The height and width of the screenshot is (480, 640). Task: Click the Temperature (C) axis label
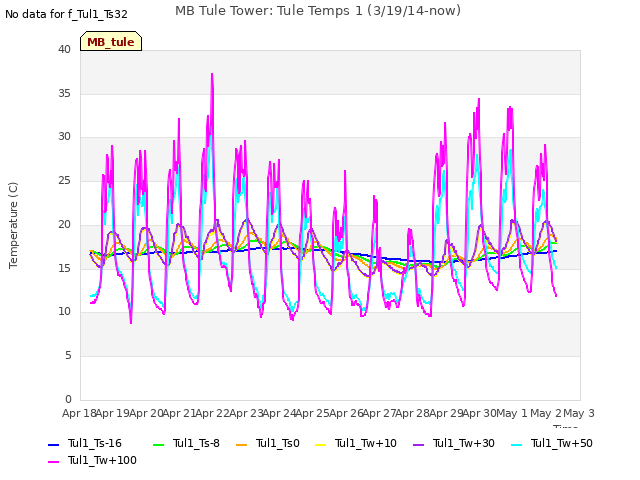coord(13,225)
